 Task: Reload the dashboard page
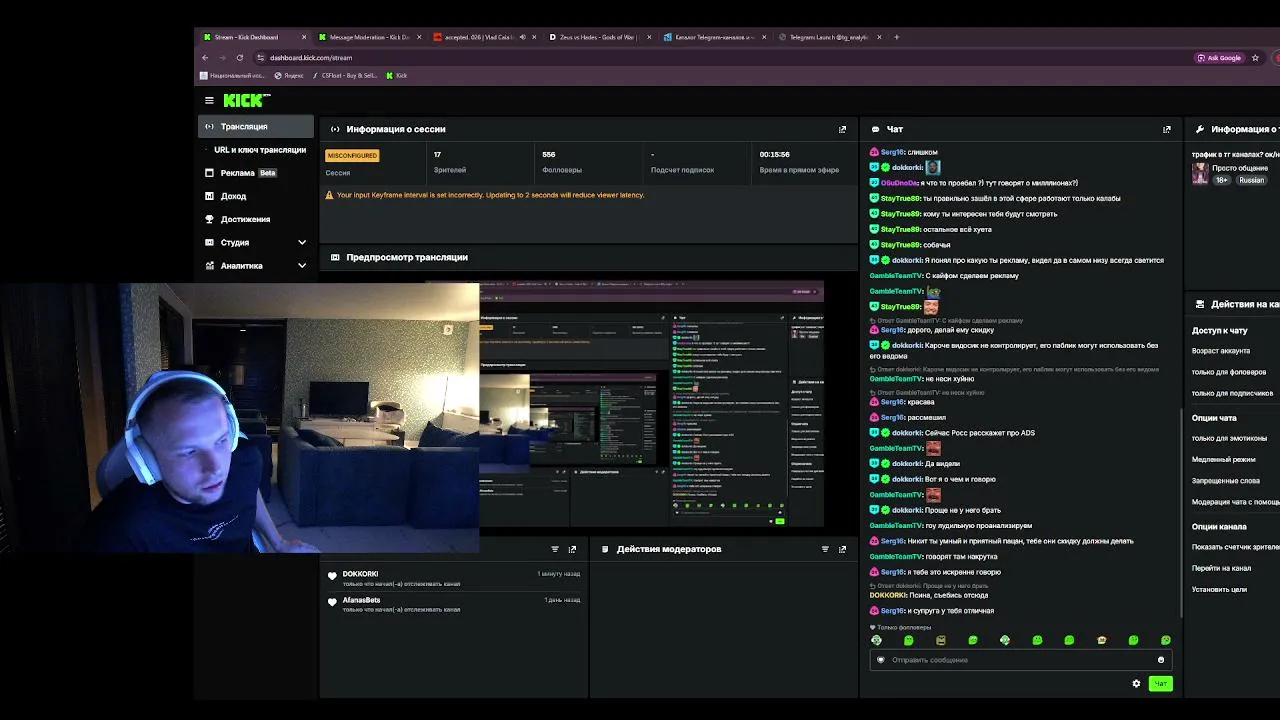[x=240, y=58]
